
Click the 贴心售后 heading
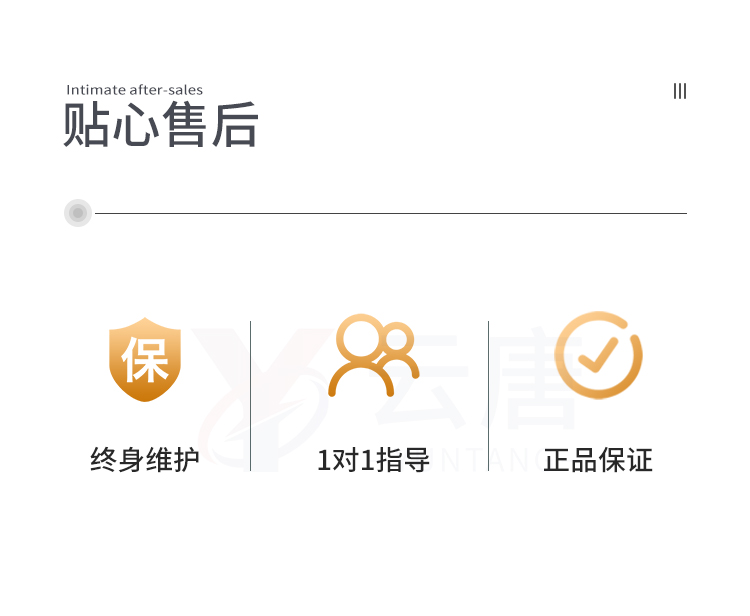click(x=161, y=124)
